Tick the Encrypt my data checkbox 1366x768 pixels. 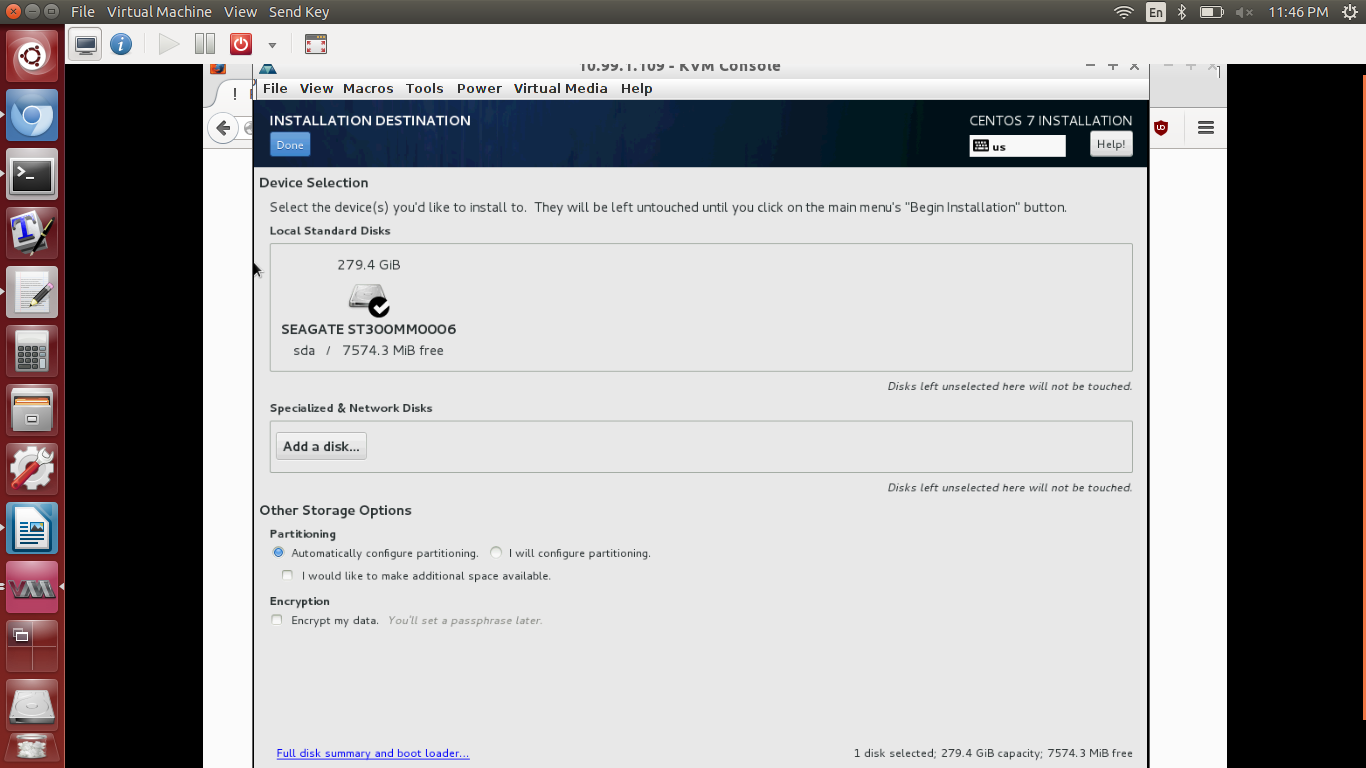pyautogui.click(x=277, y=620)
